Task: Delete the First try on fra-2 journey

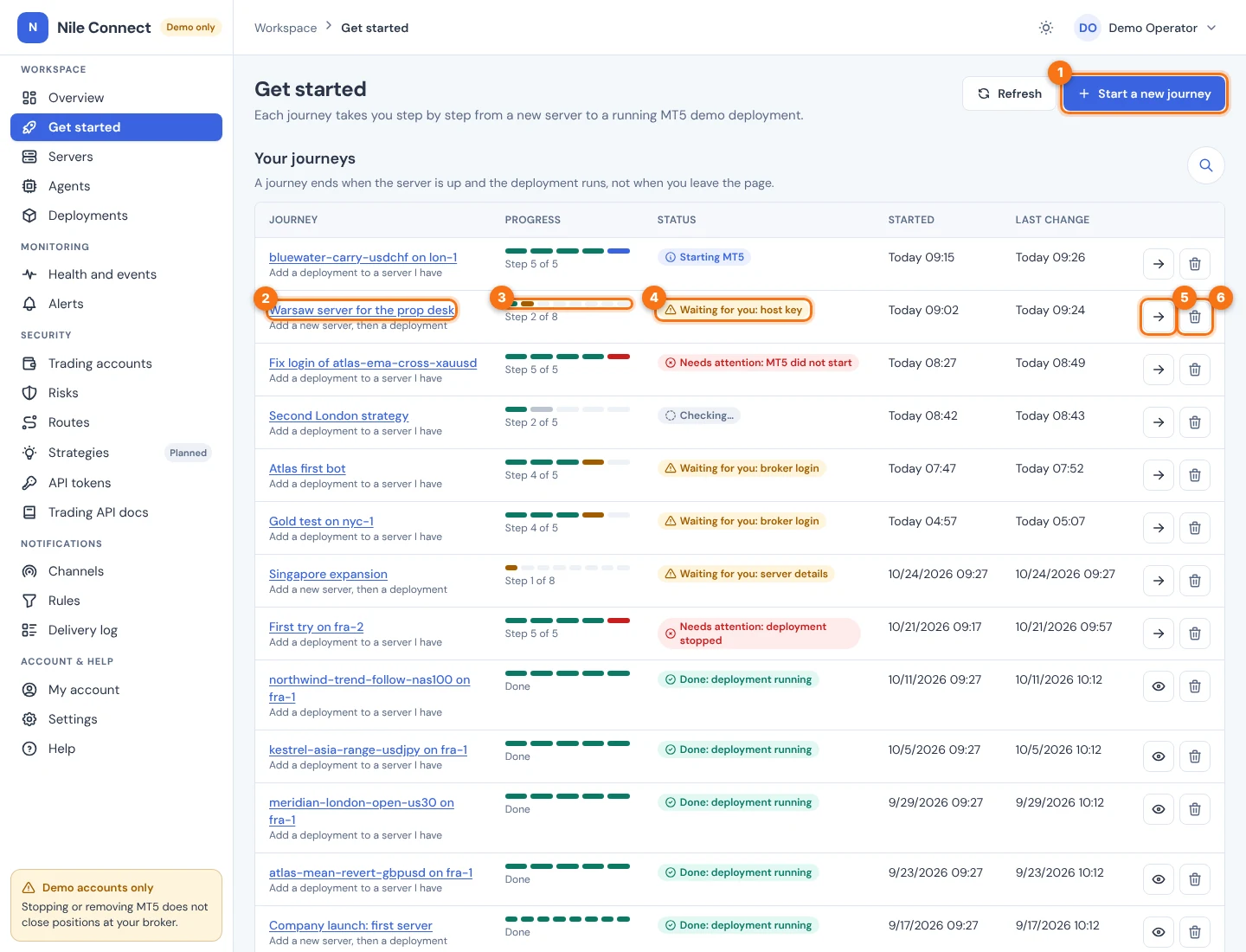Action: [1195, 634]
